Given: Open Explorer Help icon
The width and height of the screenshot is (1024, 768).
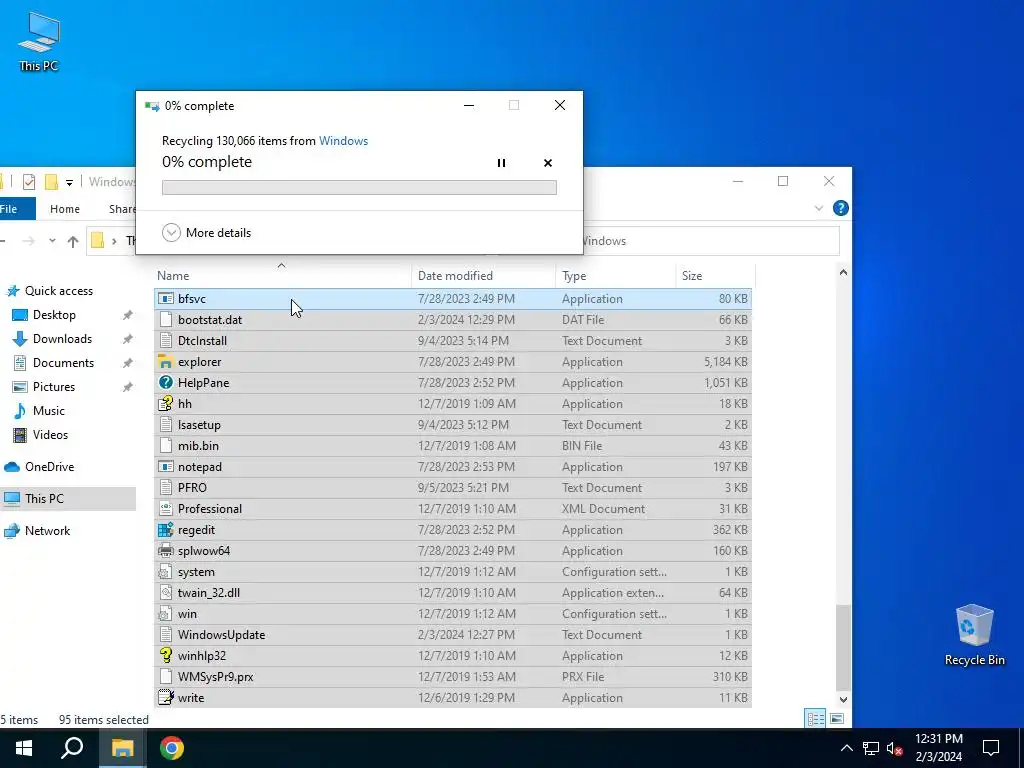Looking at the screenshot, I should tap(840, 208).
